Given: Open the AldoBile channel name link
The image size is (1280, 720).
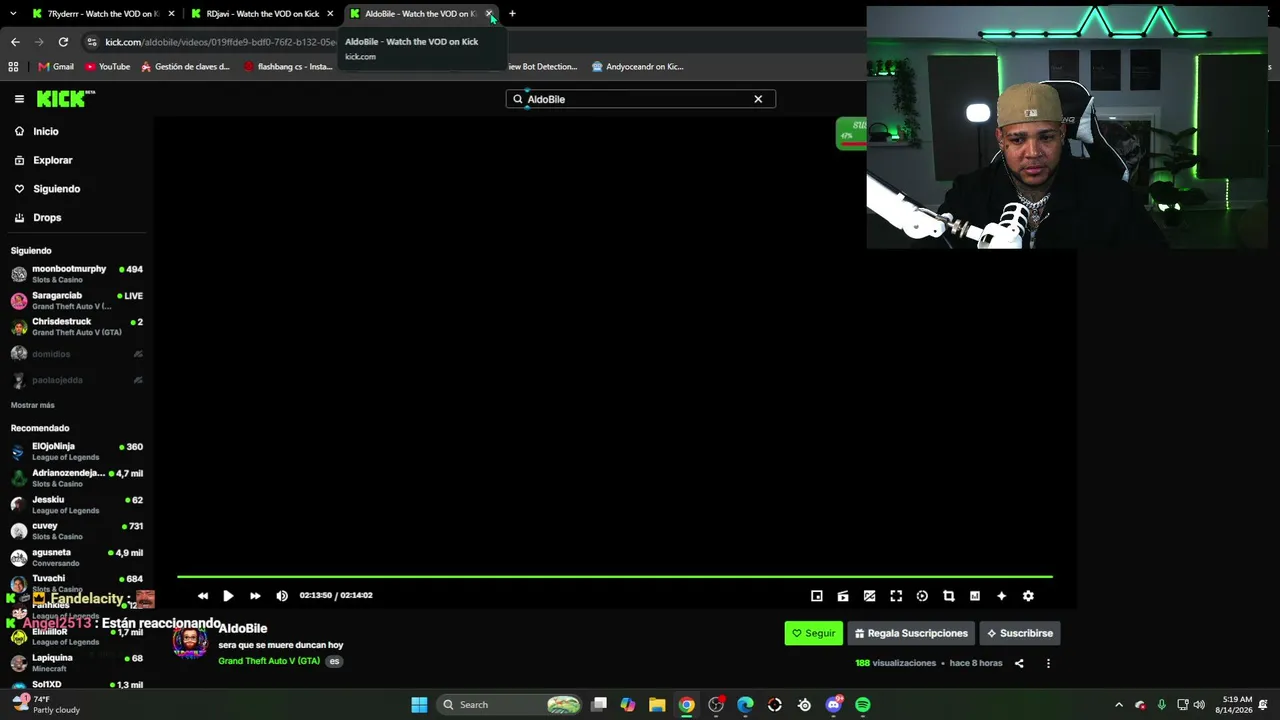Looking at the screenshot, I should point(243,628).
